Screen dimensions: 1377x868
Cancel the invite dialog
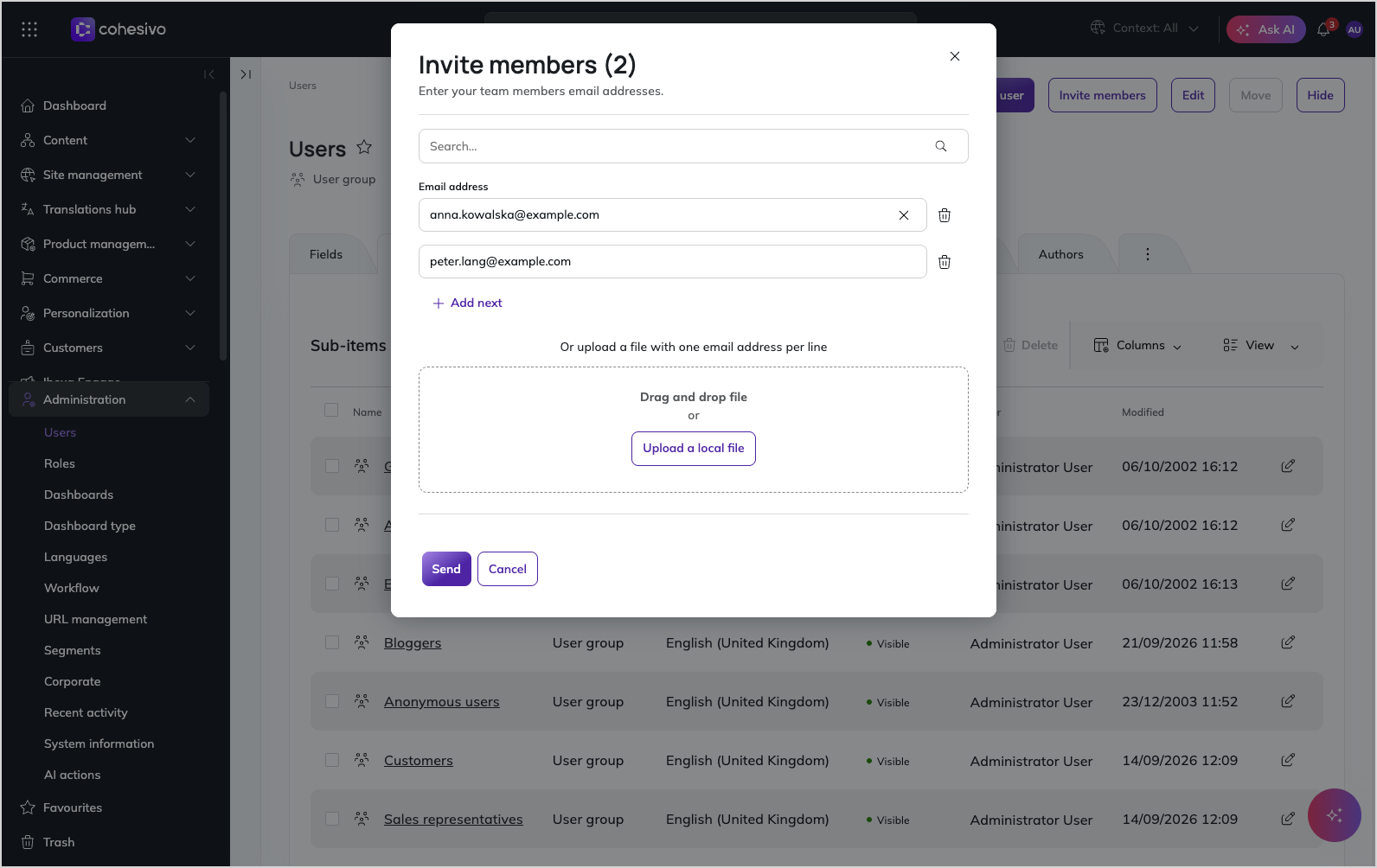point(508,569)
